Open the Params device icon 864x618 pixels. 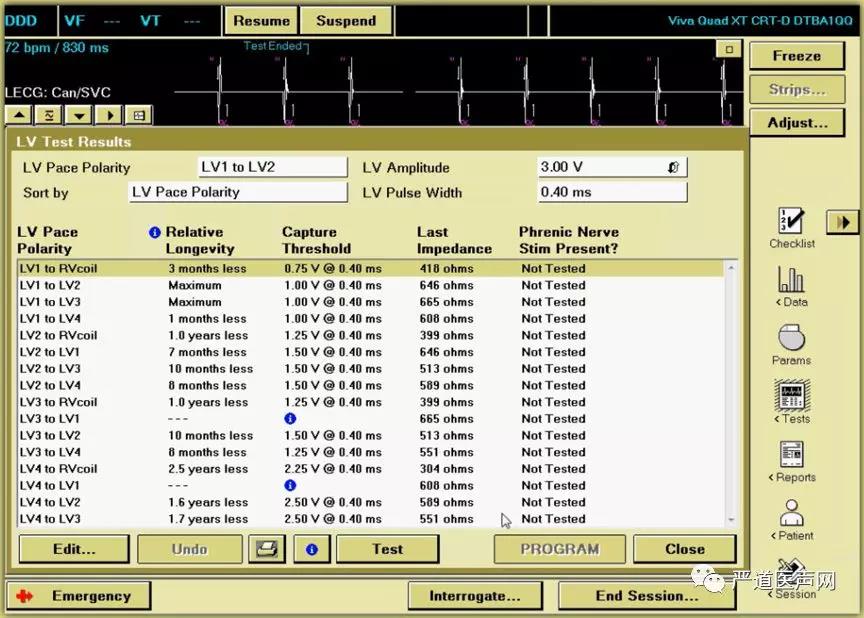tap(791, 345)
